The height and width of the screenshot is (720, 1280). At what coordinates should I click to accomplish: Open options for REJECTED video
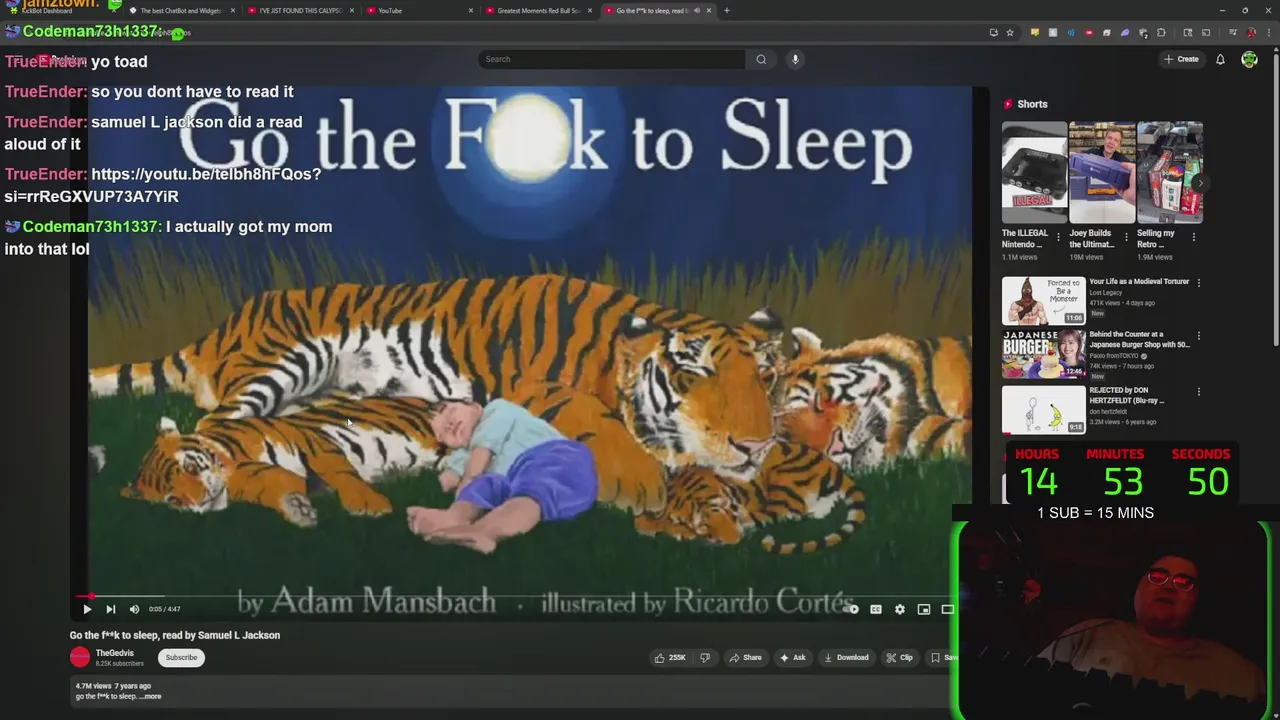pyautogui.click(x=1199, y=392)
